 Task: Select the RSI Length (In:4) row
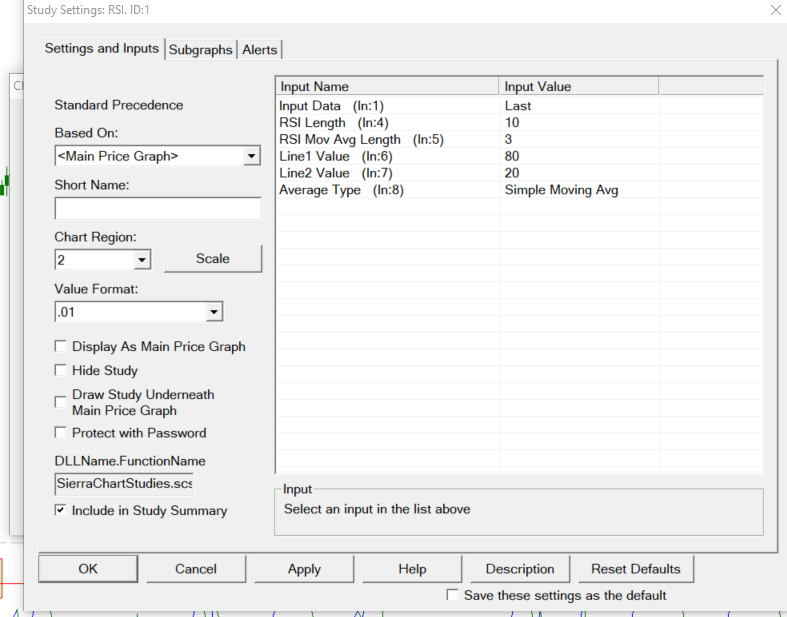click(519, 122)
